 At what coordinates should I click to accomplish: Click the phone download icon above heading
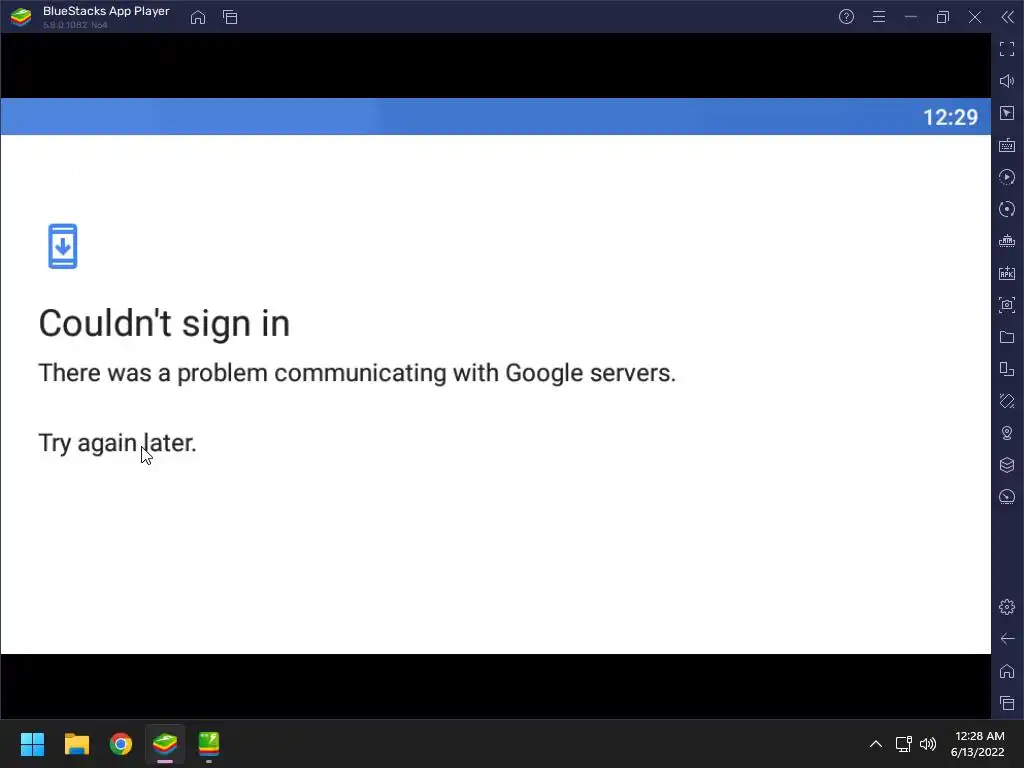coord(63,246)
